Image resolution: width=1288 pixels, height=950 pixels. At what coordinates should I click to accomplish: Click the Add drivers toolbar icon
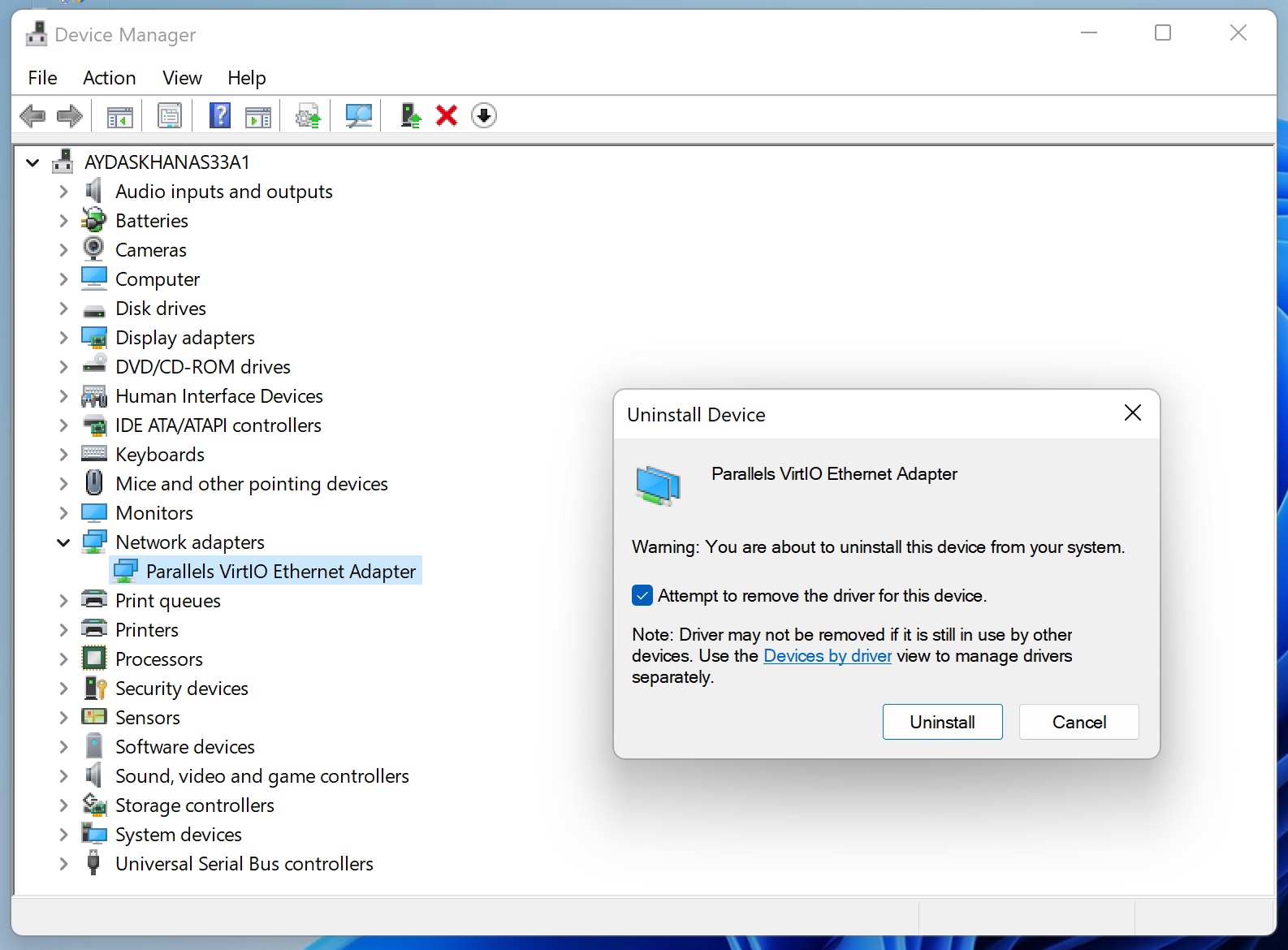(411, 116)
